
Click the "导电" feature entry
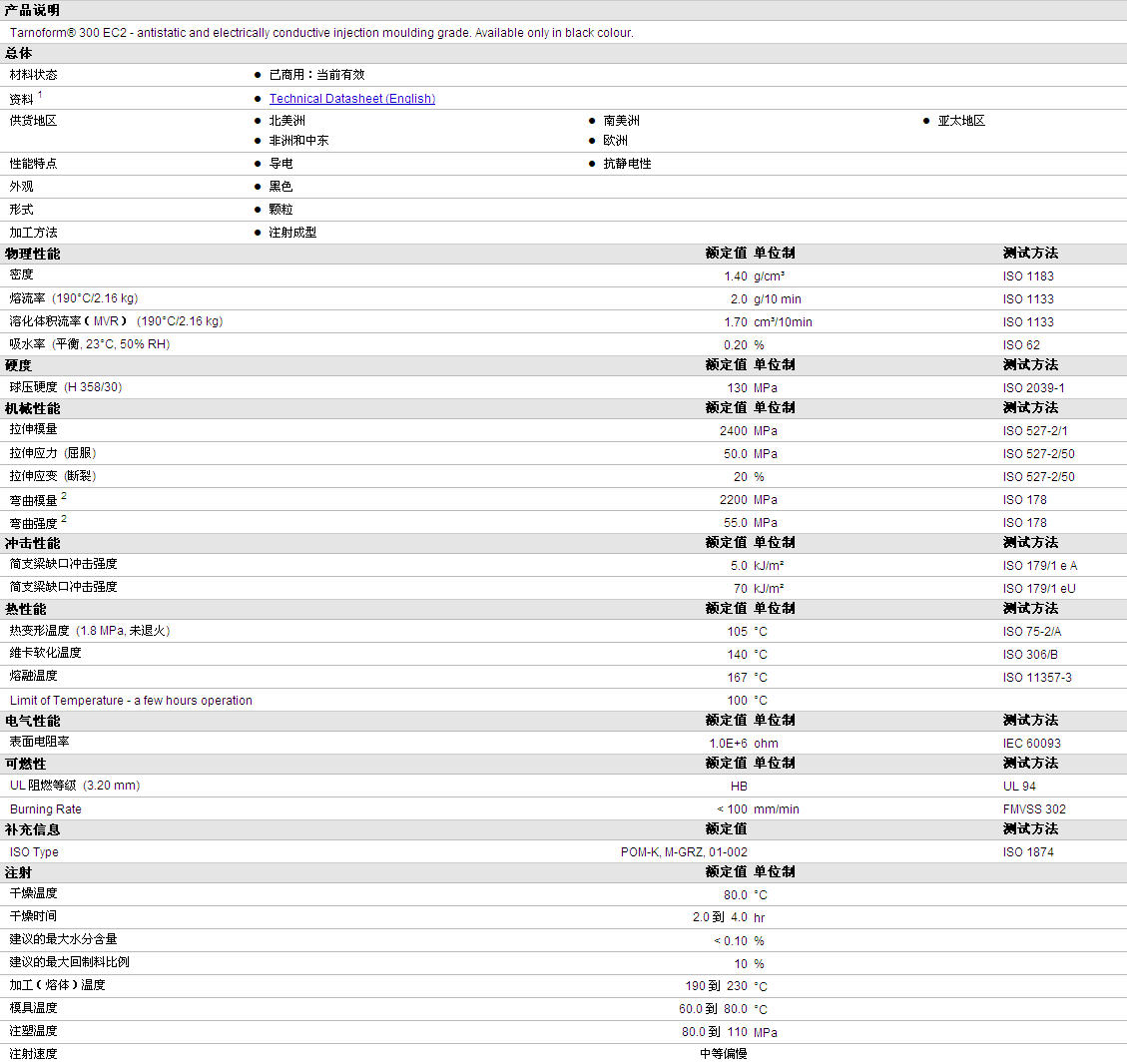click(x=282, y=164)
